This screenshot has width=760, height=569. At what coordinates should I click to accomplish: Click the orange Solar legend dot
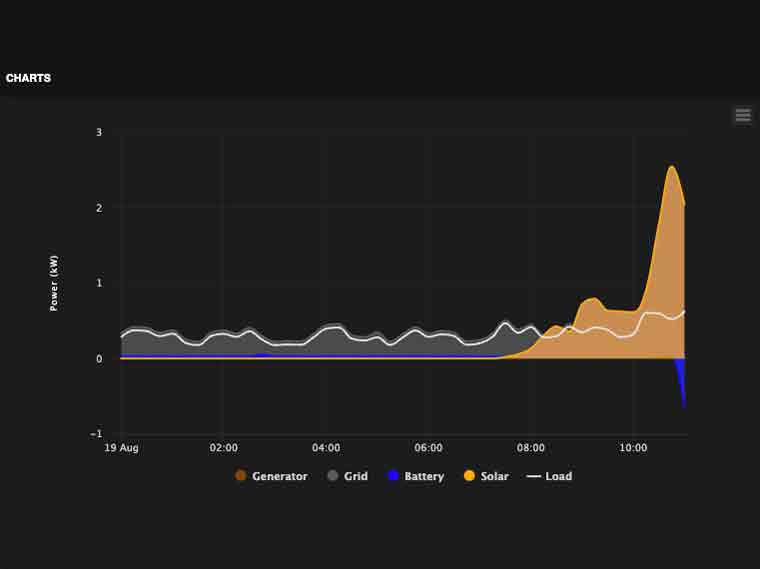(469, 476)
